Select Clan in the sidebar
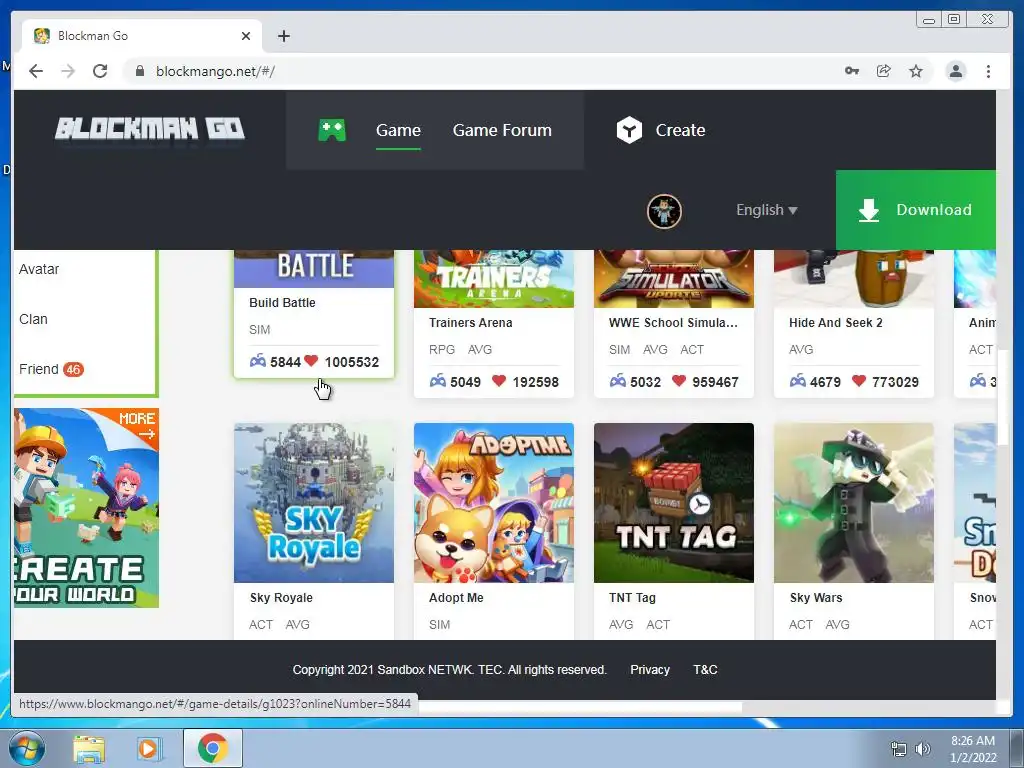This screenshot has width=1024, height=768. 33,319
